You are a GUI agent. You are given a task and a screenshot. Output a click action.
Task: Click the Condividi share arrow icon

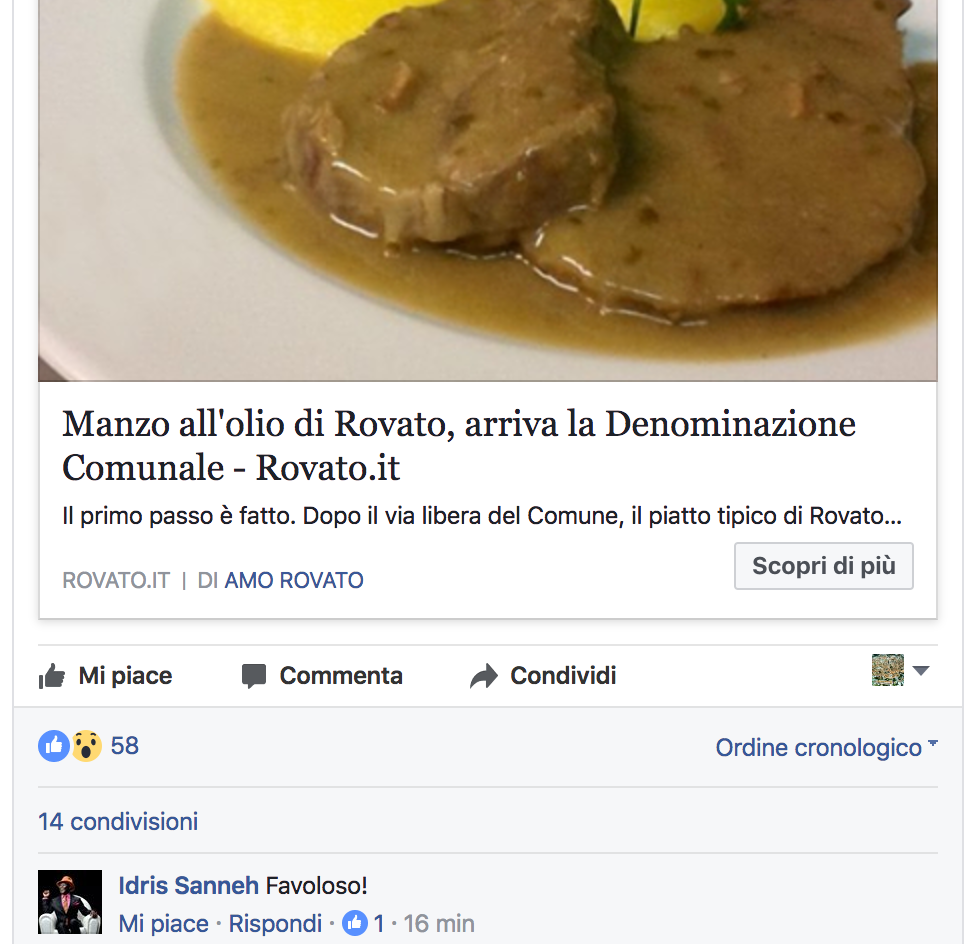coord(483,676)
